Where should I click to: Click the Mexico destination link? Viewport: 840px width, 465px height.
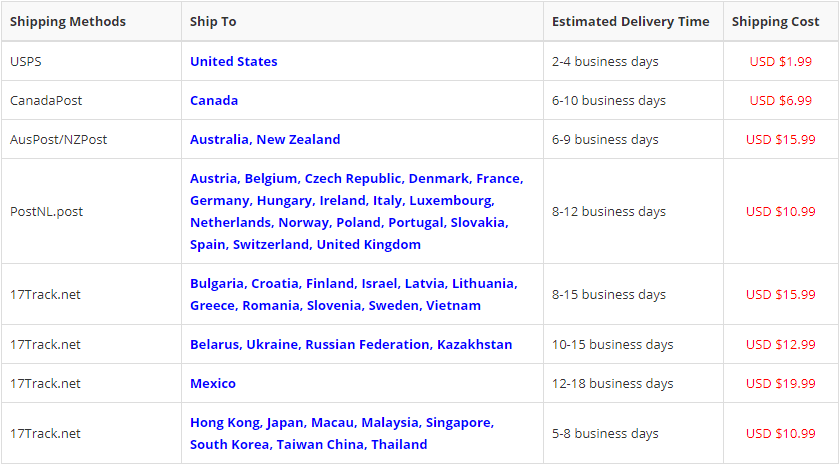(213, 383)
